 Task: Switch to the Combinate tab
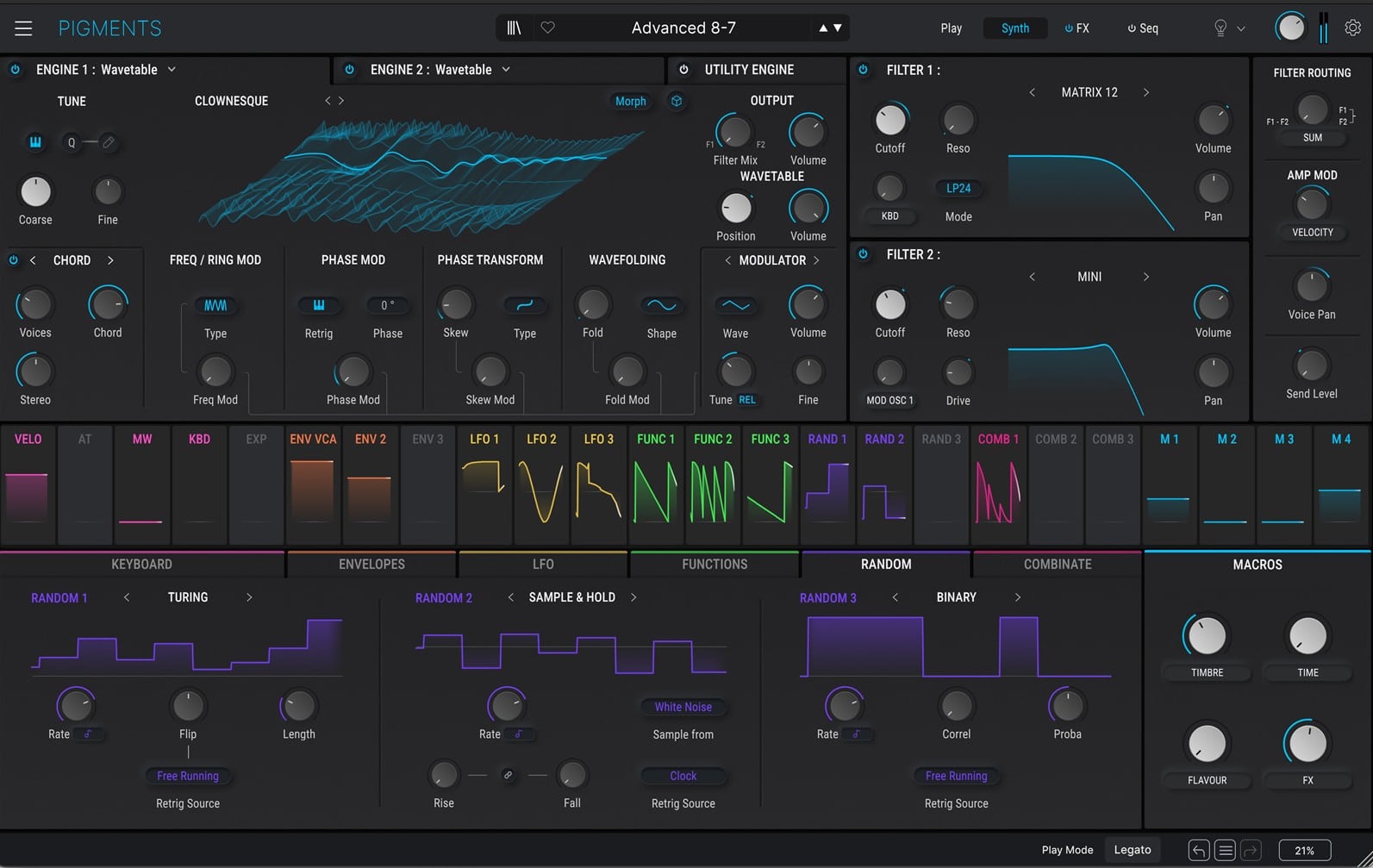pyautogui.click(x=1058, y=565)
